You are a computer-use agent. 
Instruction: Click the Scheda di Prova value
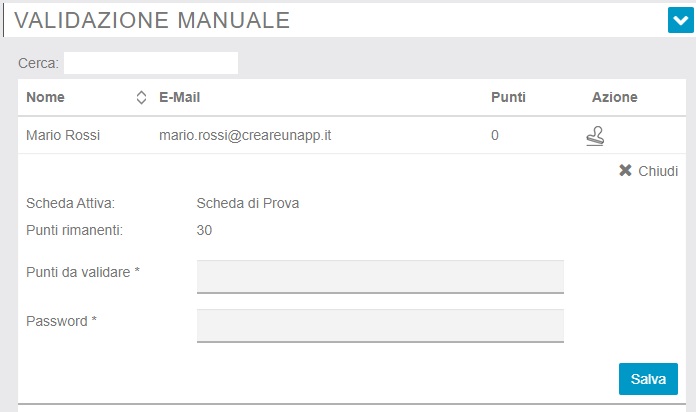(248, 204)
